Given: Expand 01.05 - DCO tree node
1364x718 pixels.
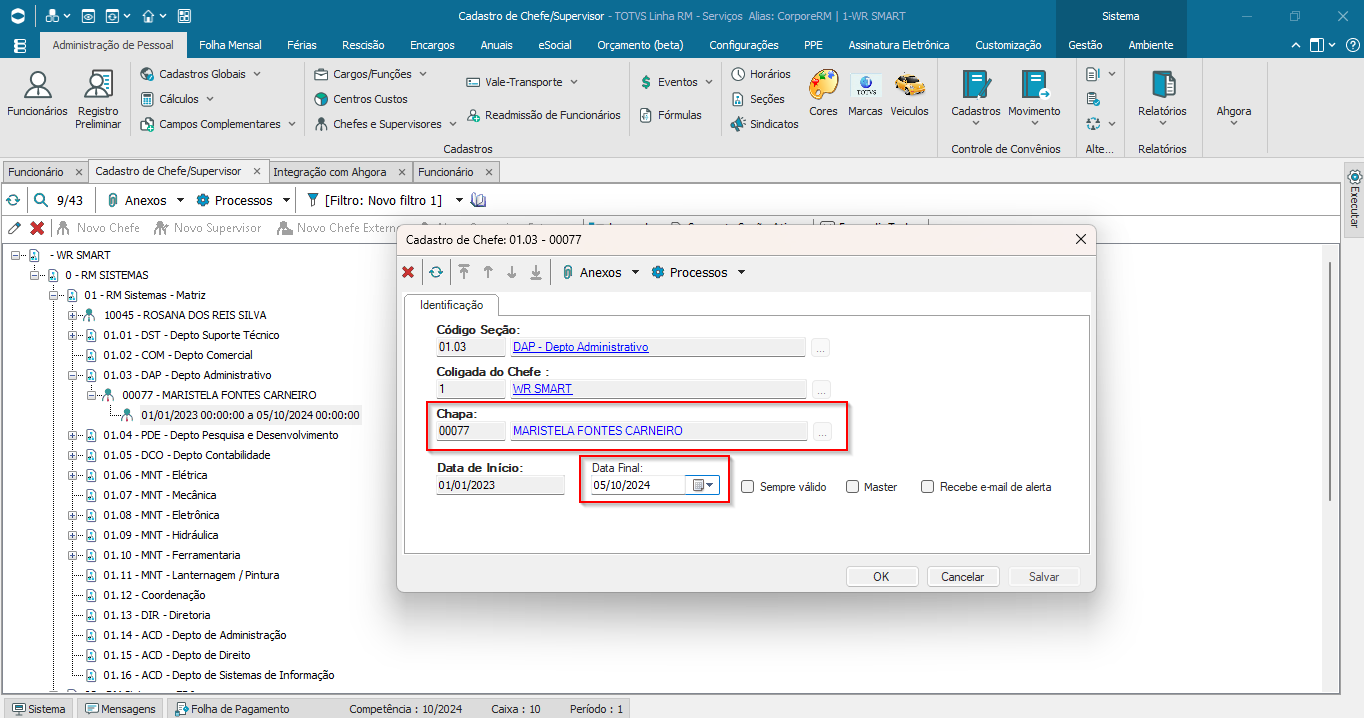Looking at the screenshot, I should pos(72,455).
